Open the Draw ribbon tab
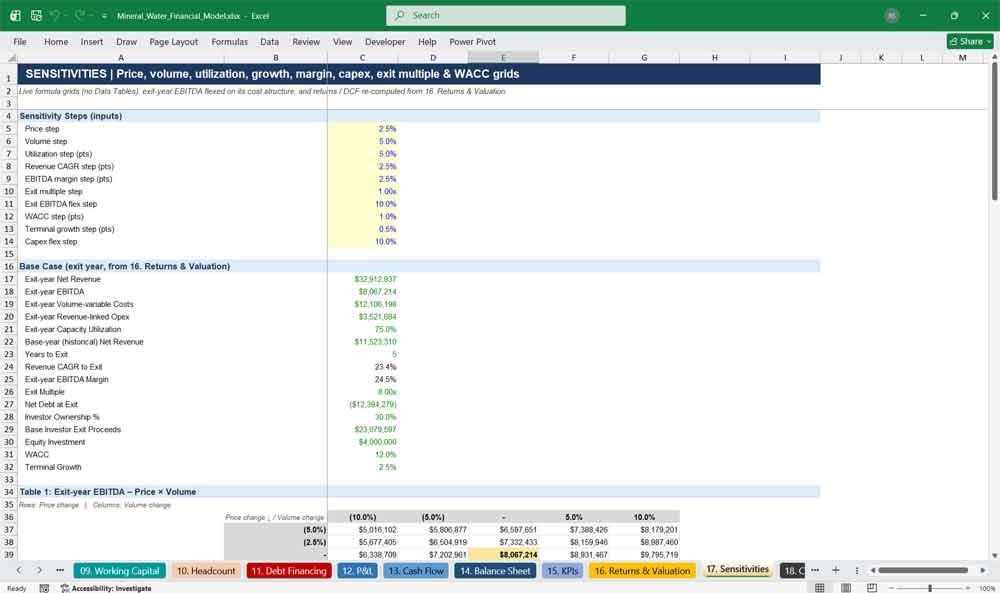Viewport: 1000px width, 593px height. [x=126, y=41]
